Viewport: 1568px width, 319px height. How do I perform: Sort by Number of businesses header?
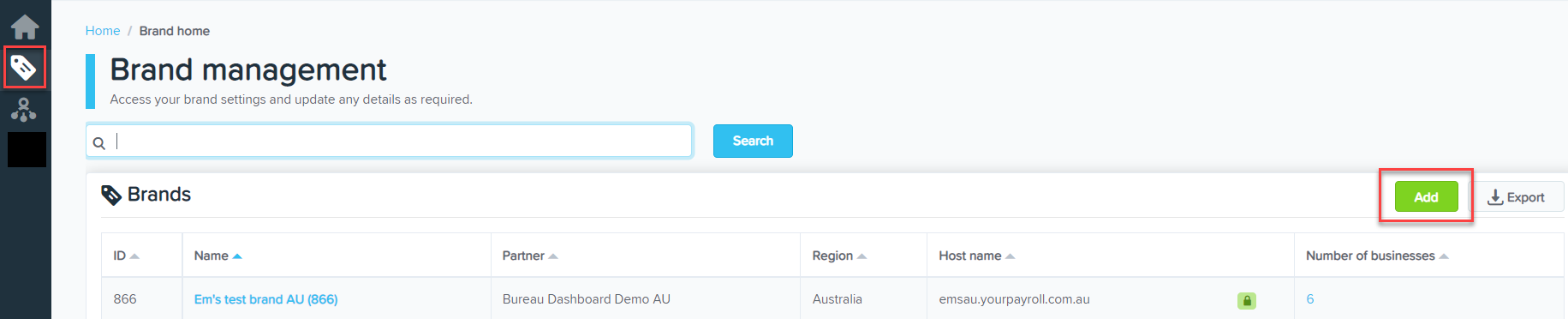[x=1377, y=256]
